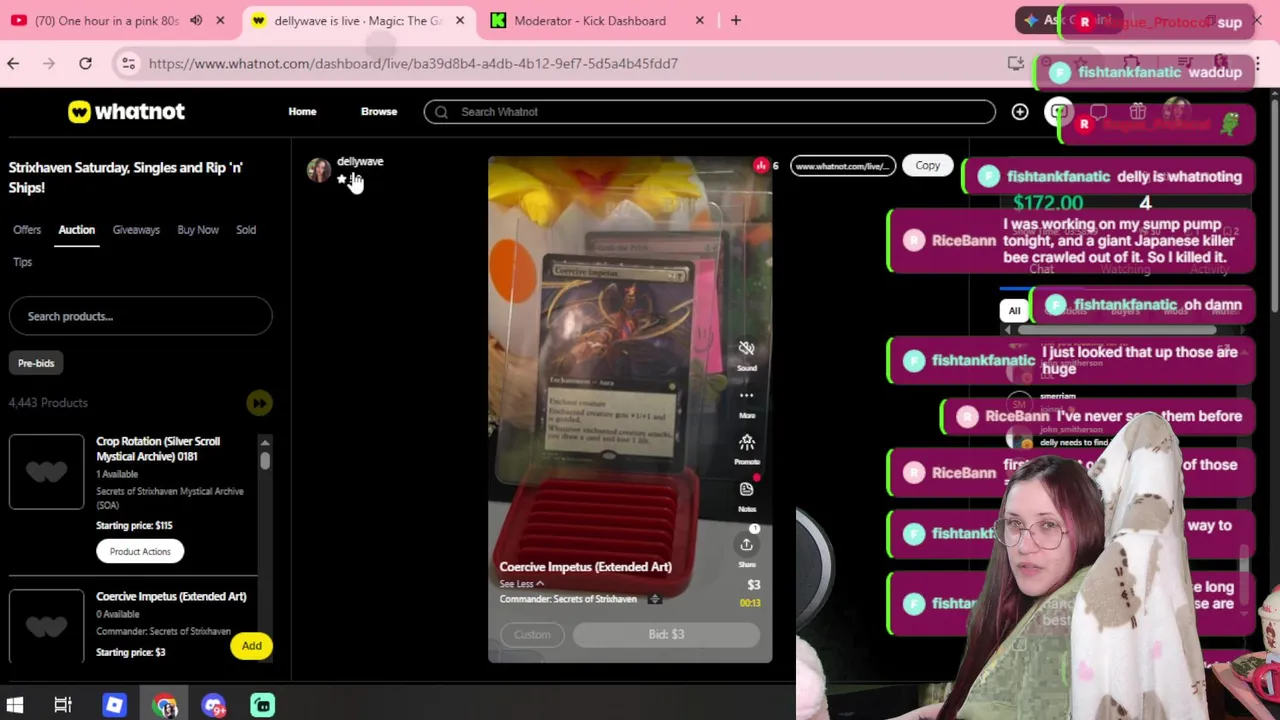
Task: Click the whatnot.com/live URL field
Action: 843,166
